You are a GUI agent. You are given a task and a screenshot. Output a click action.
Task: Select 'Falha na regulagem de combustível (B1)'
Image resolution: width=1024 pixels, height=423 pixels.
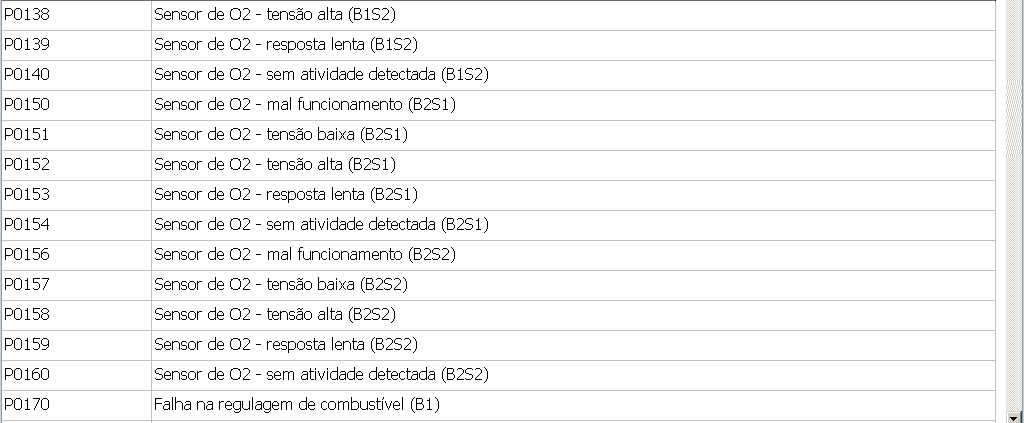coord(297,404)
